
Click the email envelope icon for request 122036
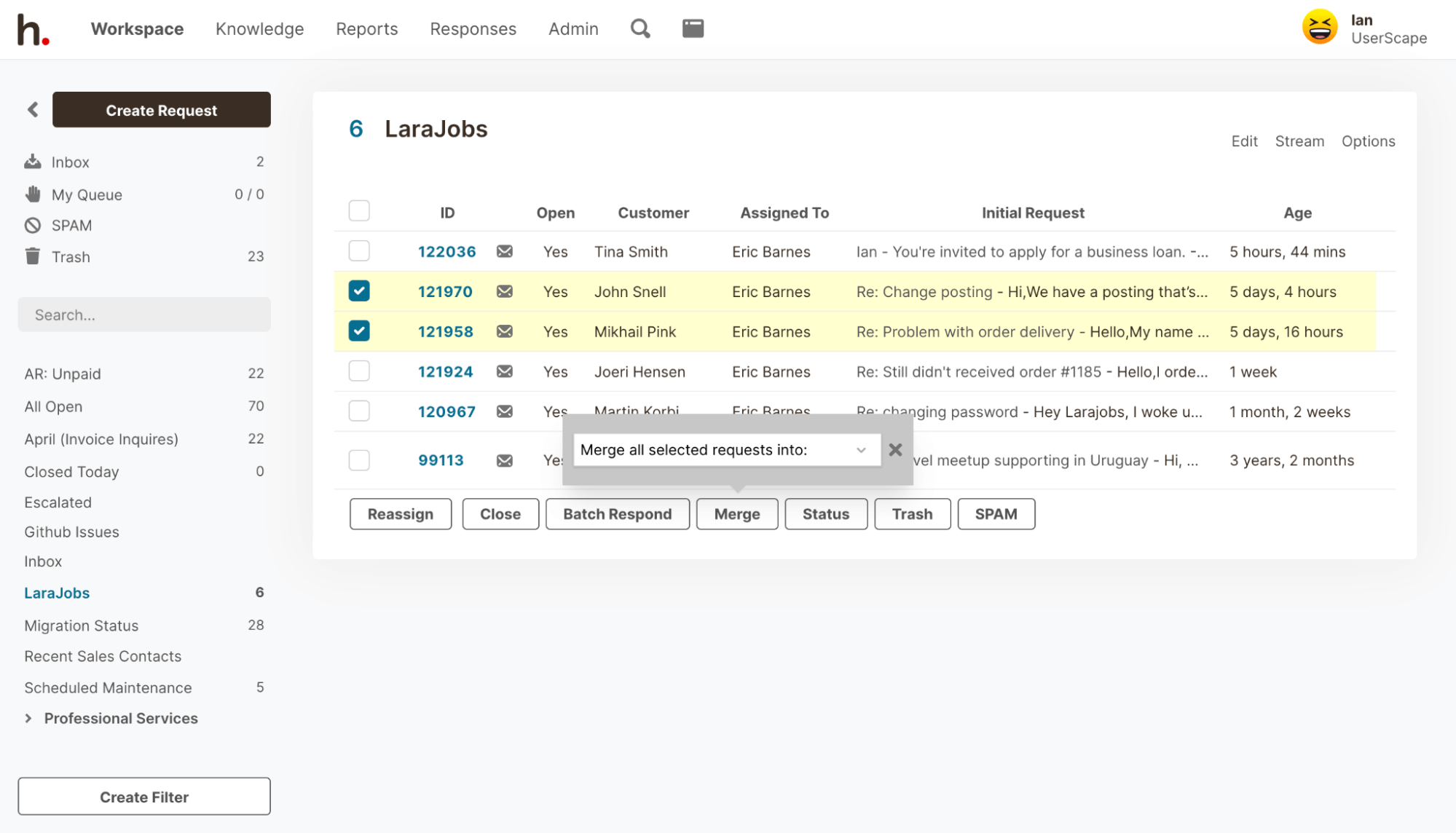click(504, 252)
